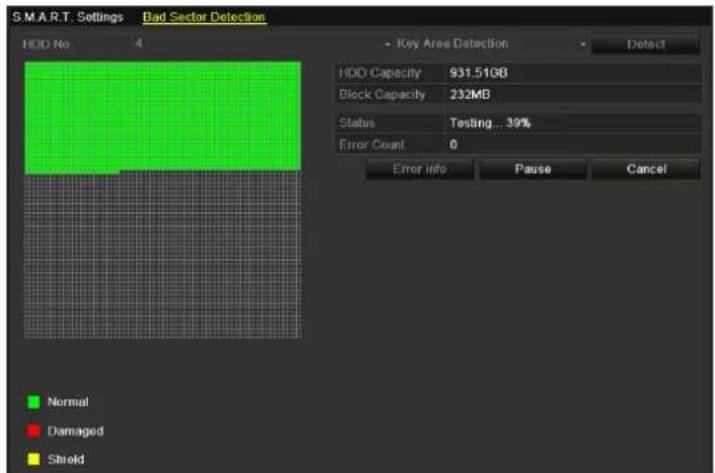Screen dimensions: 715x473
Task: Click the green Normal legend swatch
Action: [x=34, y=402]
